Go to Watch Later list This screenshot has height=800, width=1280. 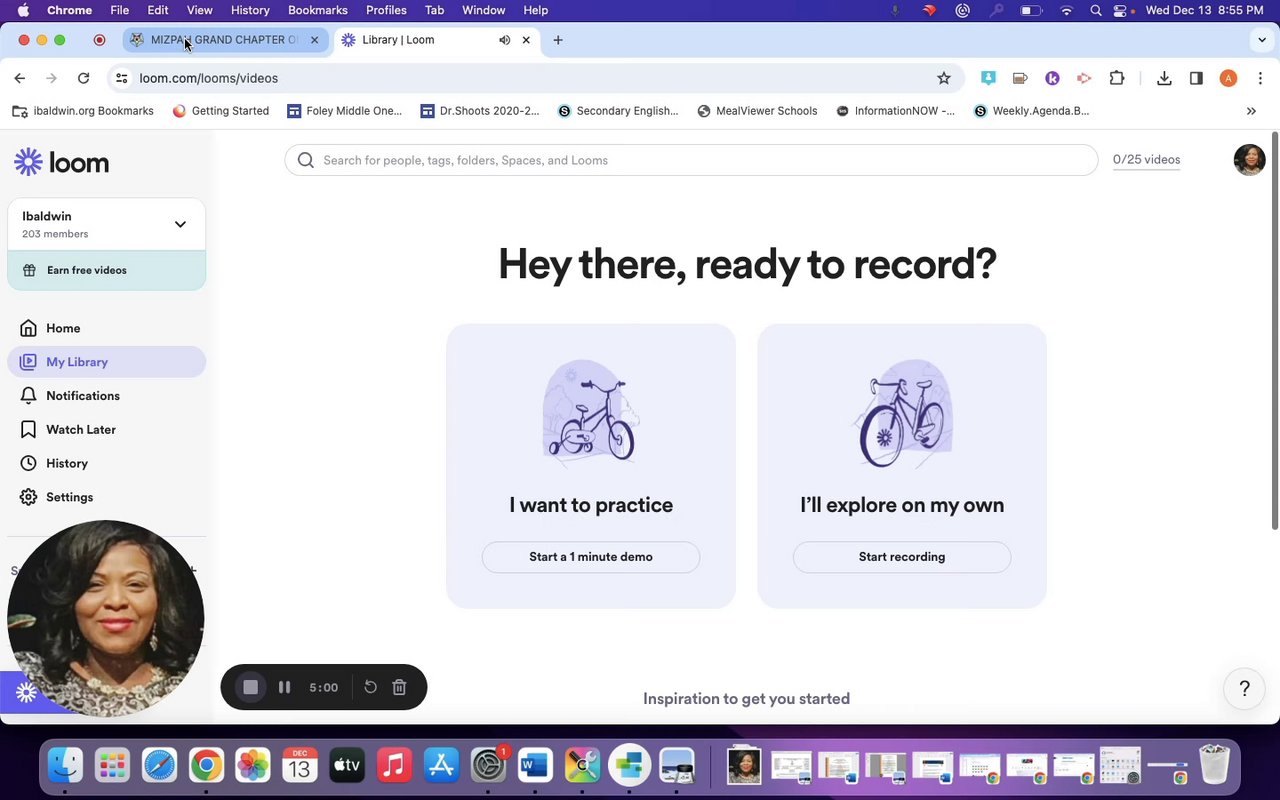coord(106,430)
